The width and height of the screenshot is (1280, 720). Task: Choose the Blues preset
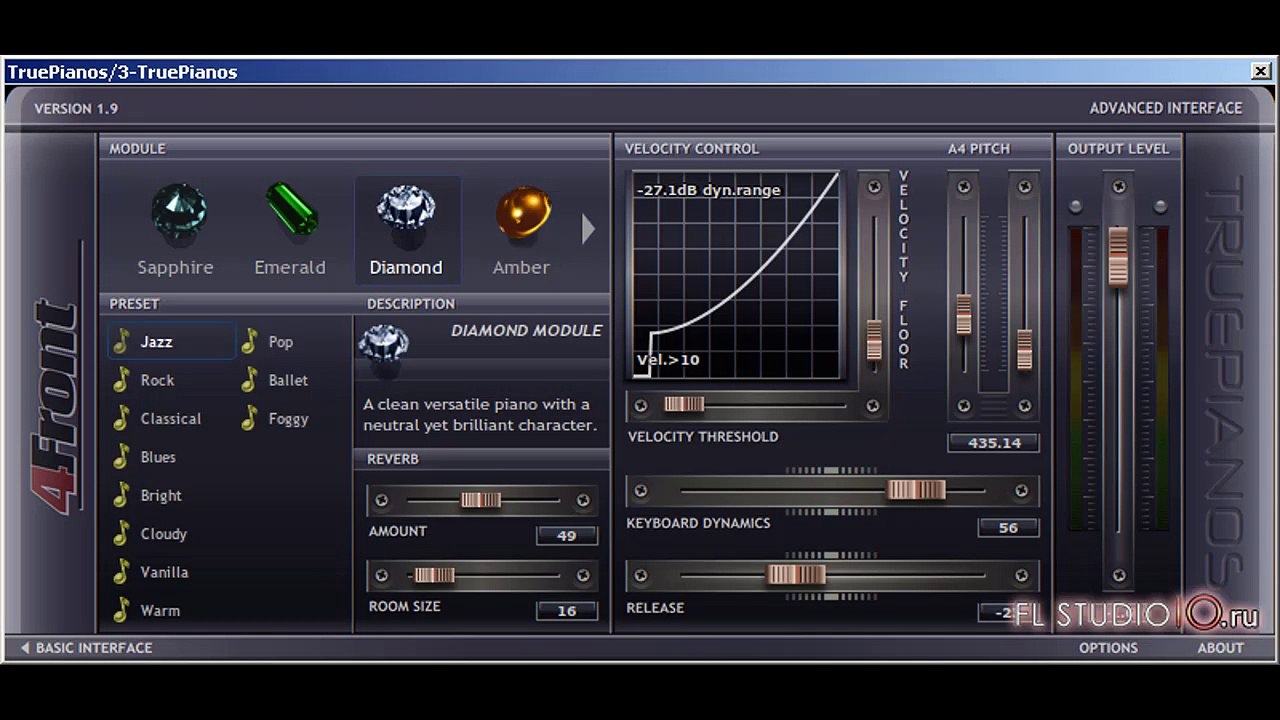[x=158, y=457]
